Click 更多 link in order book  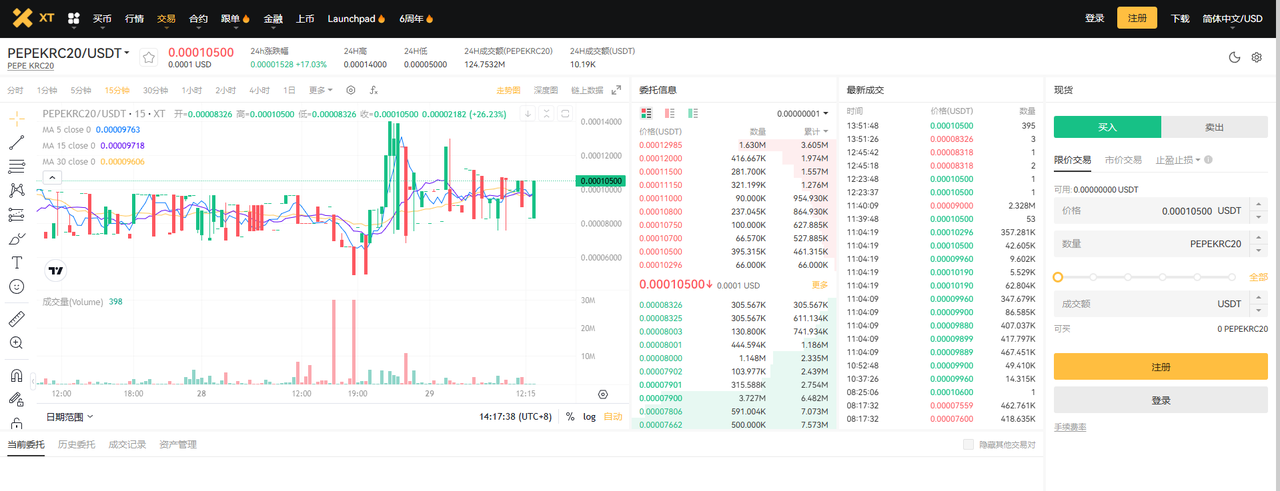click(x=820, y=285)
